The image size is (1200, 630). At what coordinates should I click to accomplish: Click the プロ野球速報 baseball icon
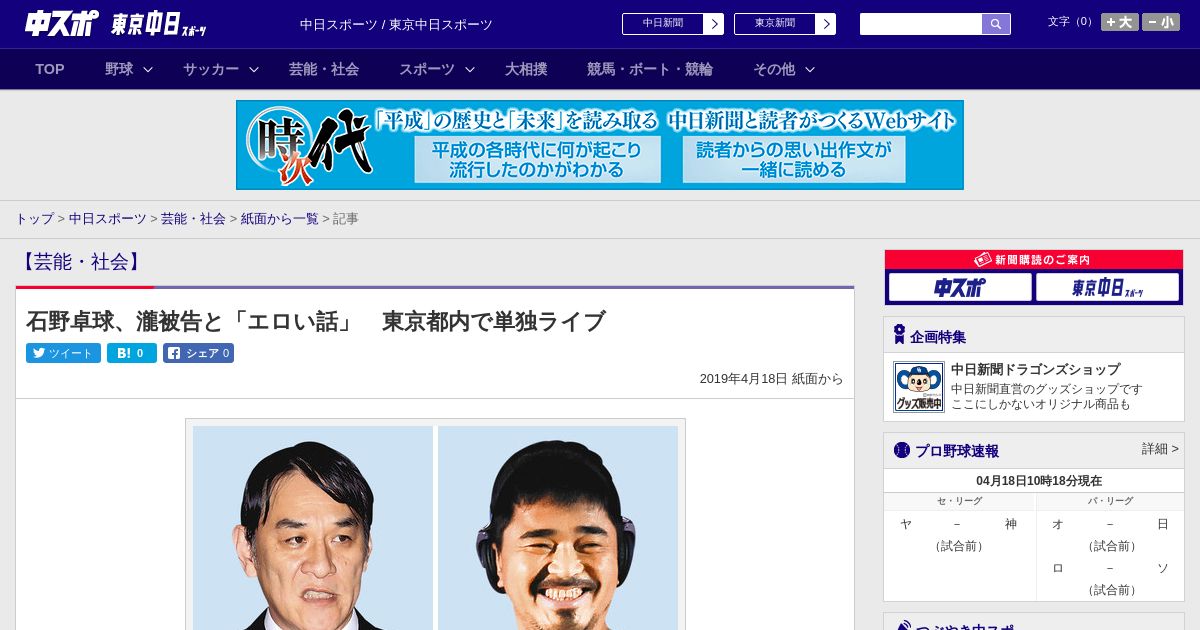[x=902, y=450]
